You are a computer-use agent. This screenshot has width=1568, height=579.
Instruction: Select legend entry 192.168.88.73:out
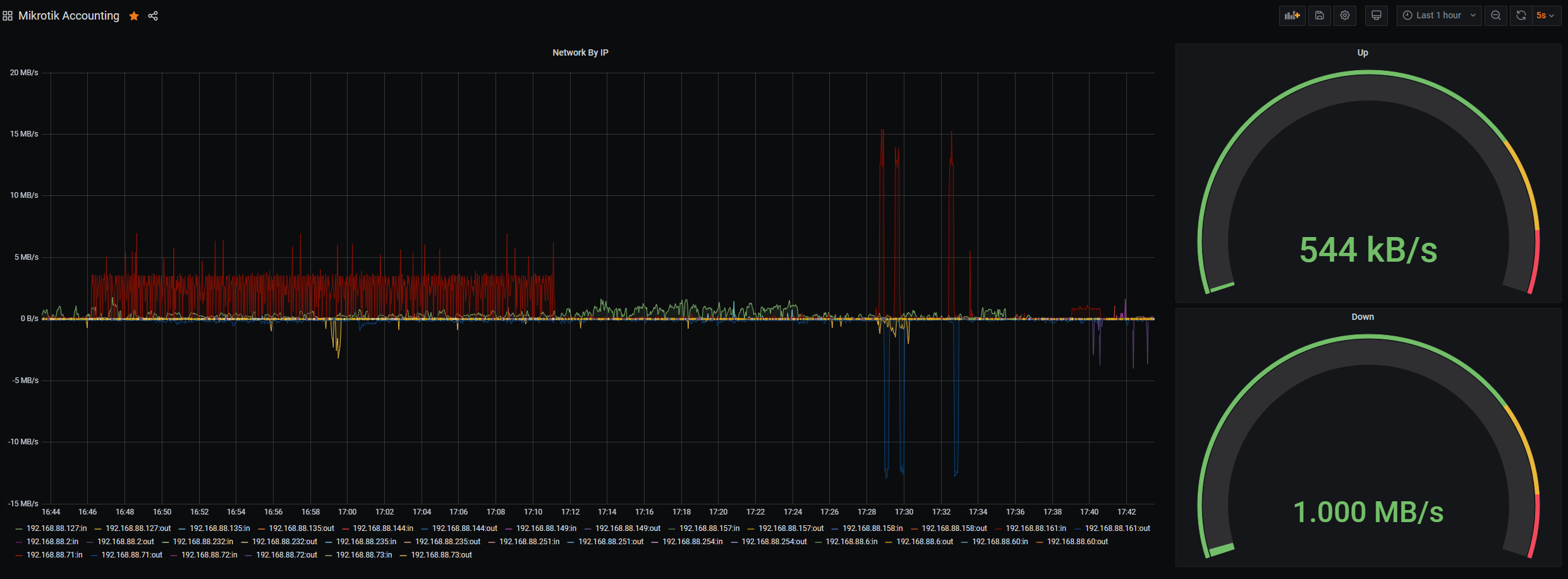click(441, 555)
